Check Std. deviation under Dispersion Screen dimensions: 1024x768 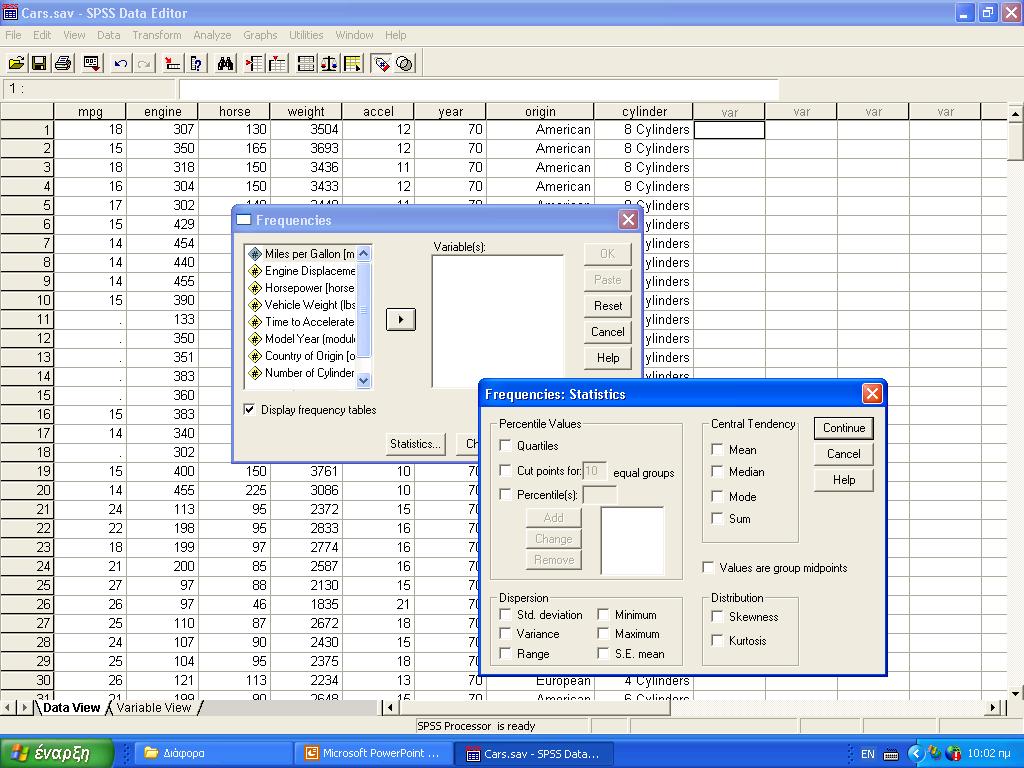[505, 615]
